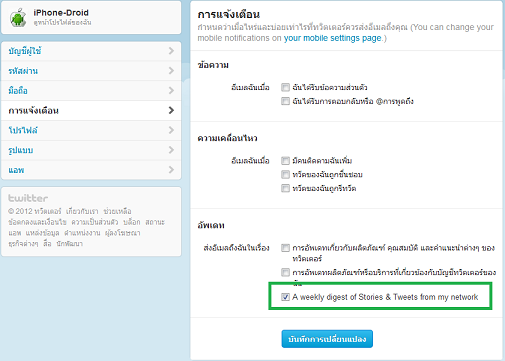Open ข้อตกลงและเงื่อนไข footer link

pos(37,222)
